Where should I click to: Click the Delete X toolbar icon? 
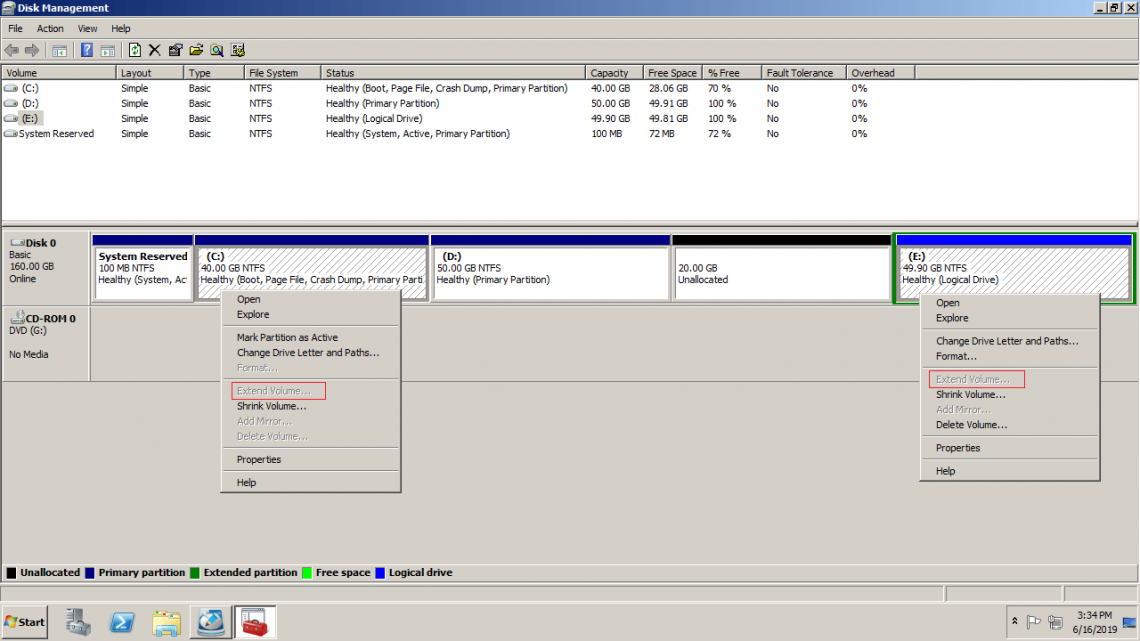point(155,50)
